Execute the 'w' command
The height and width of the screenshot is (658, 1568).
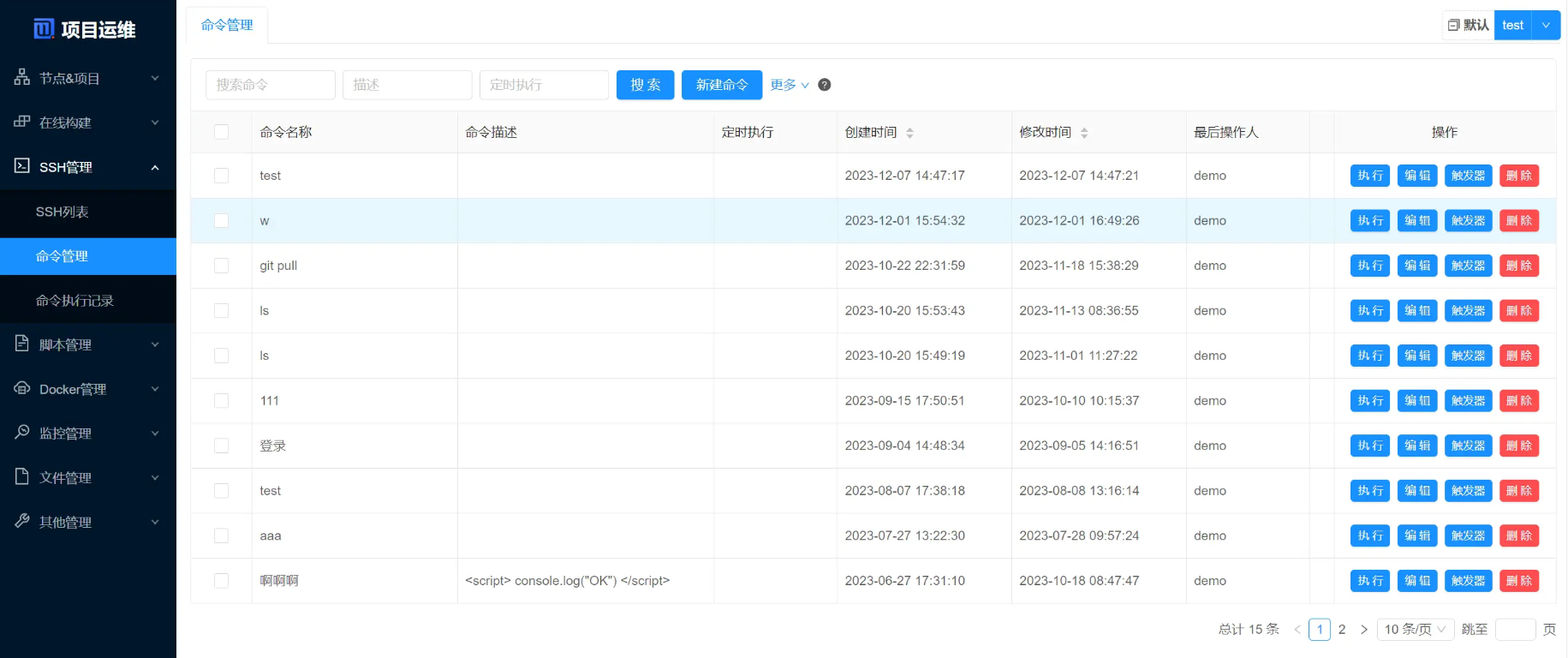coord(1370,221)
